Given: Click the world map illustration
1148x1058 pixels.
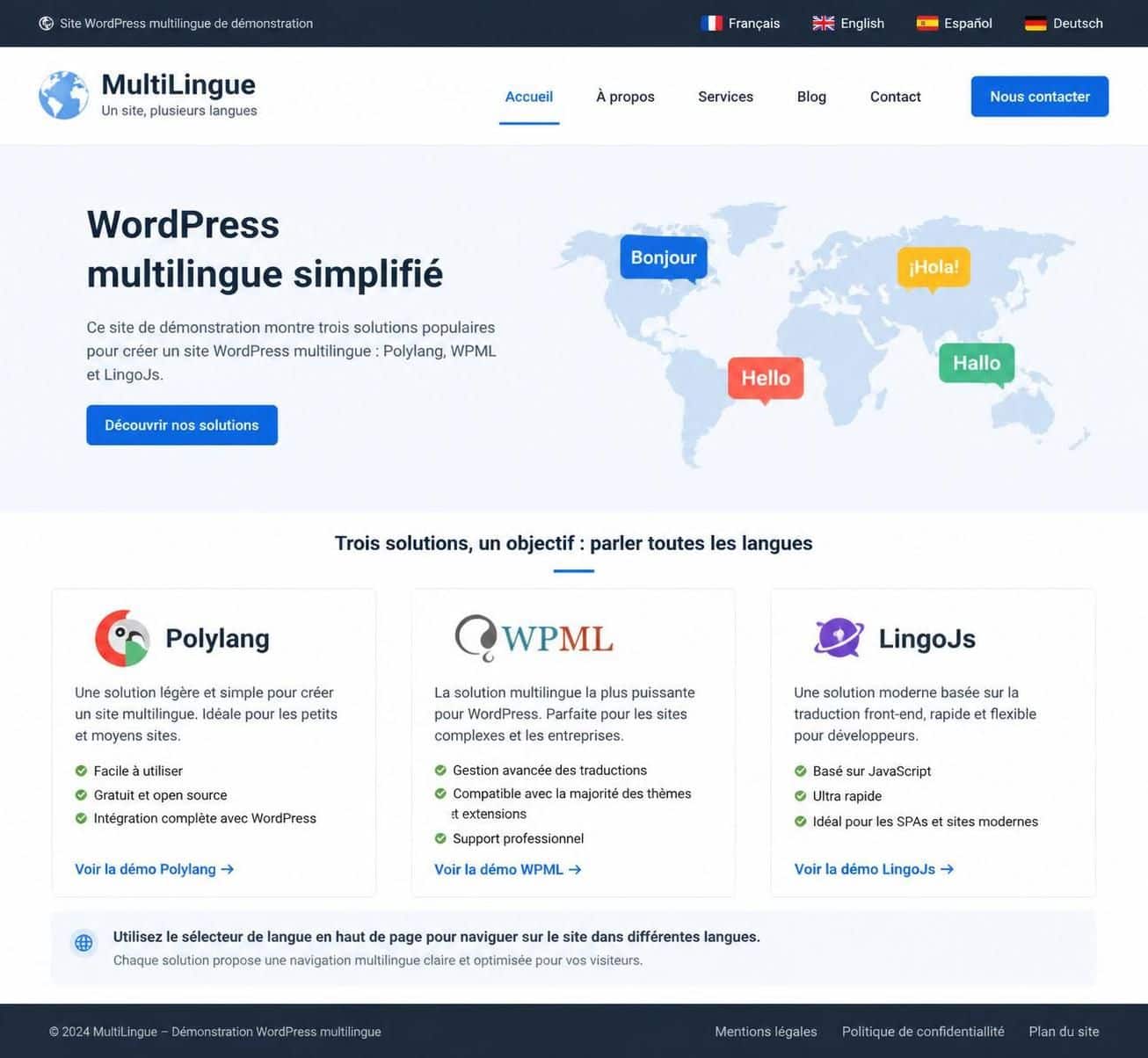Looking at the screenshot, I should click(822, 334).
